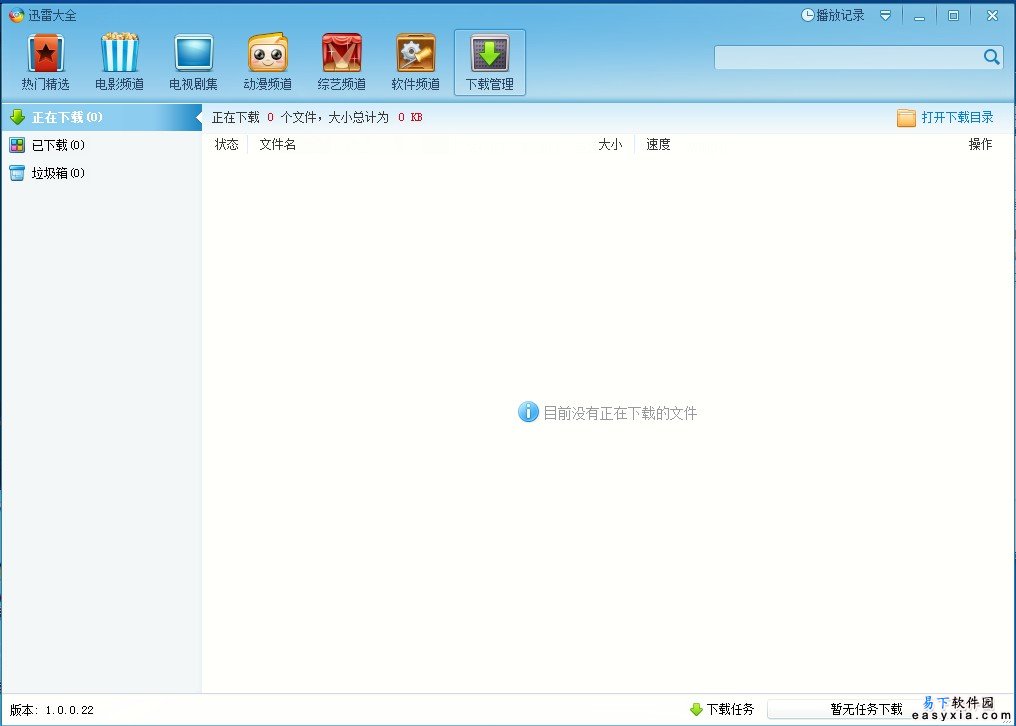Open the 动漫频道 cartoon face icon

click(268, 53)
